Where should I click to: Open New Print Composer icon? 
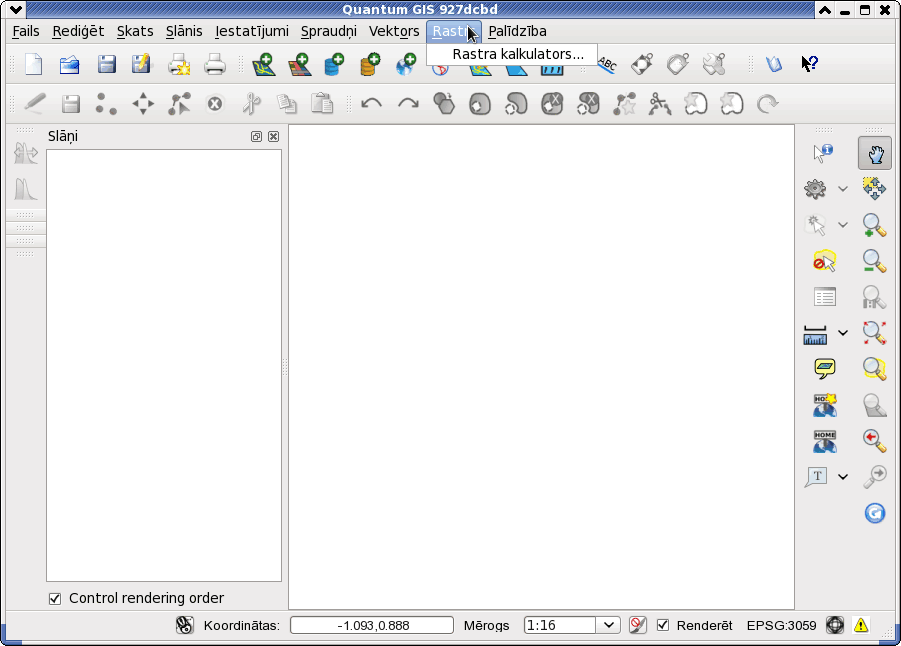(179, 64)
